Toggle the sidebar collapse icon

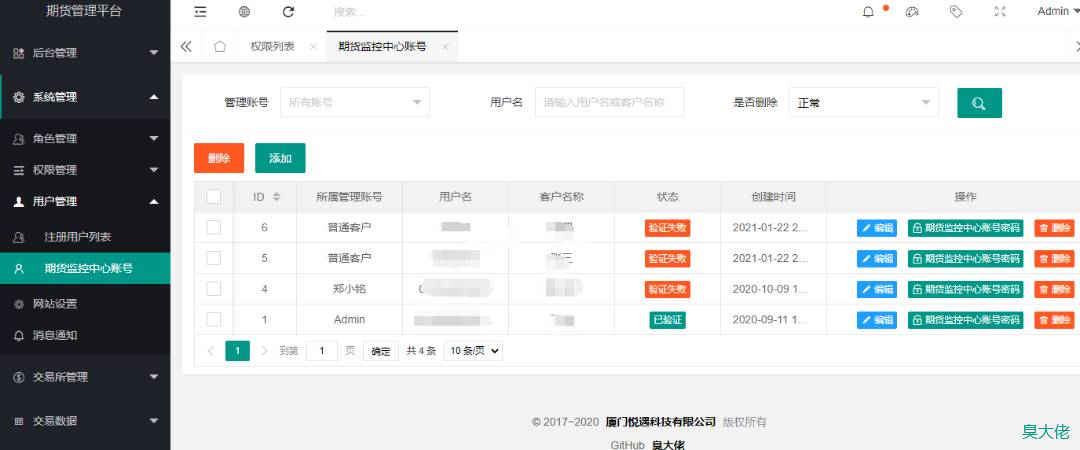pyautogui.click(x=200, y=12)
